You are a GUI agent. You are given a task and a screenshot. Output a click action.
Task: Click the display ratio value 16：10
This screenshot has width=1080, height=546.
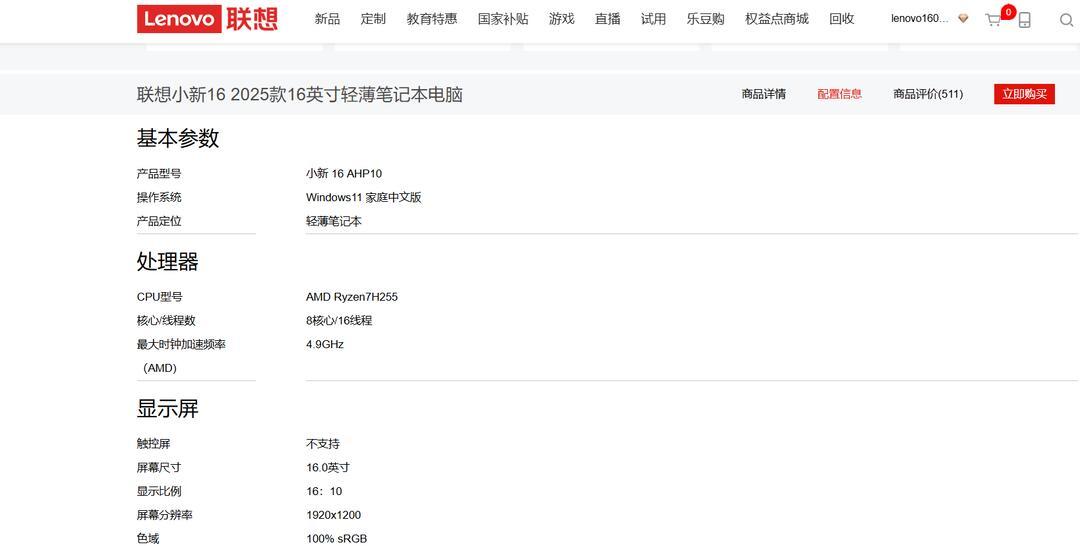click(324, 492)
